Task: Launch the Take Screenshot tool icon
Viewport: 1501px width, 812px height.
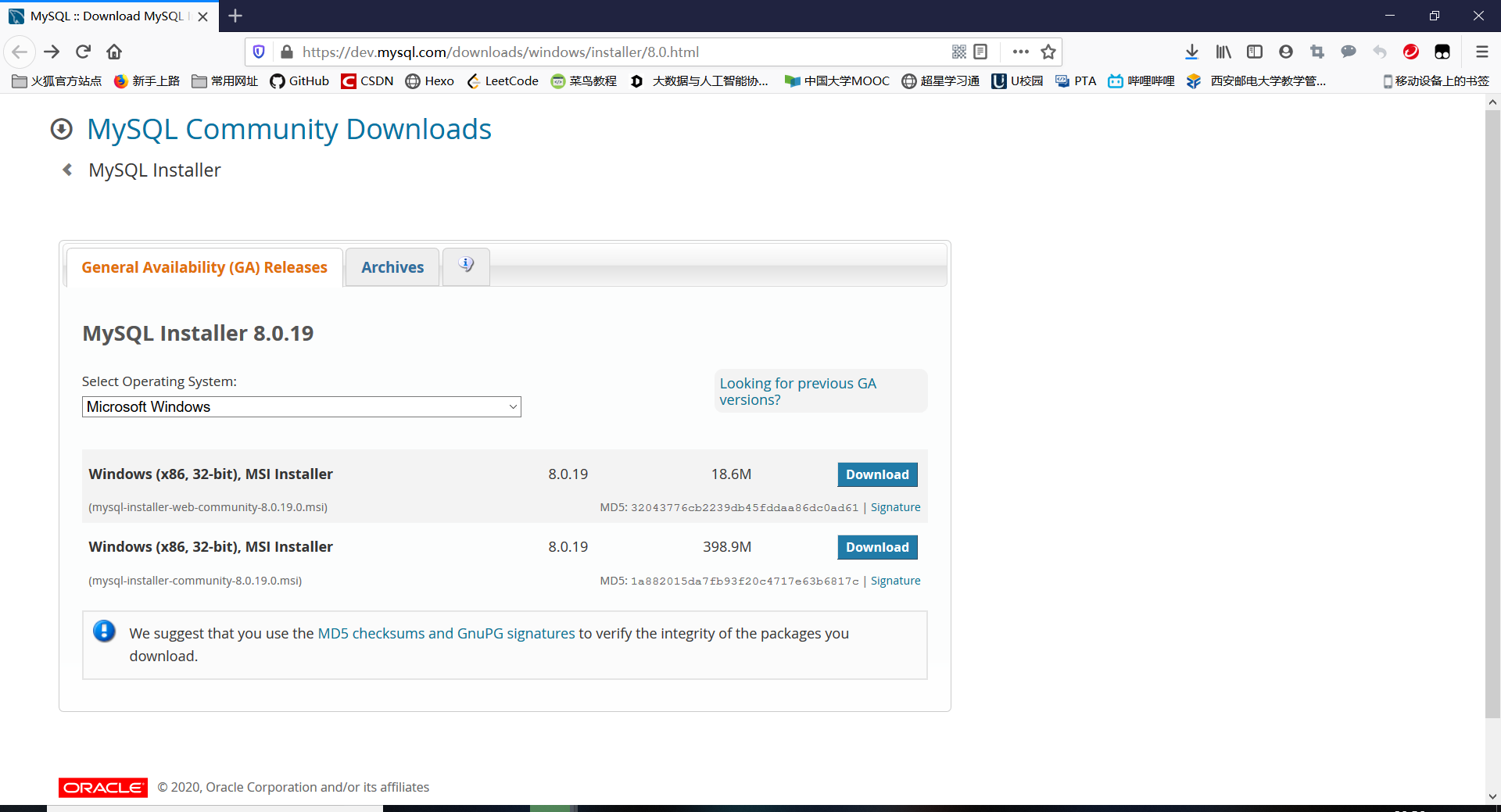Action: [x=1317, y=52]
